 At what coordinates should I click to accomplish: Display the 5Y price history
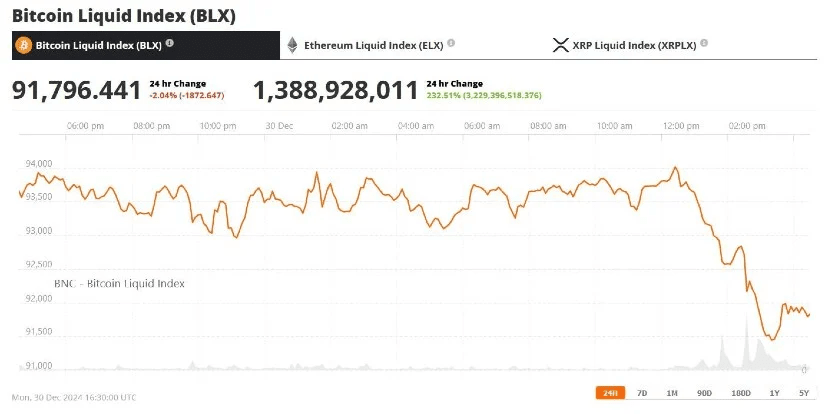point(803,391)
